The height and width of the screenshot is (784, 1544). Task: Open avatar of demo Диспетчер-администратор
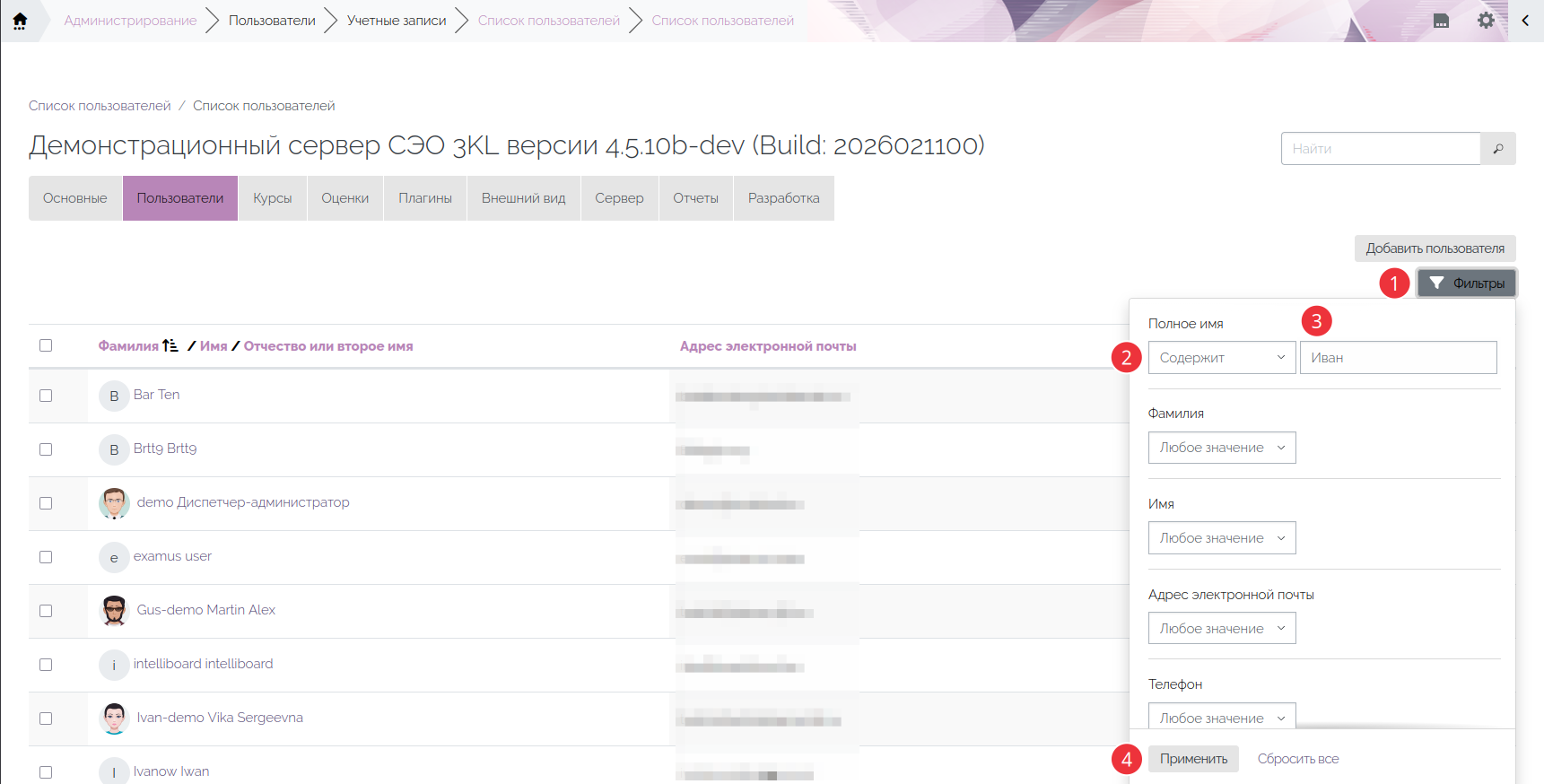pyautogui.click(x=114, y=503)
